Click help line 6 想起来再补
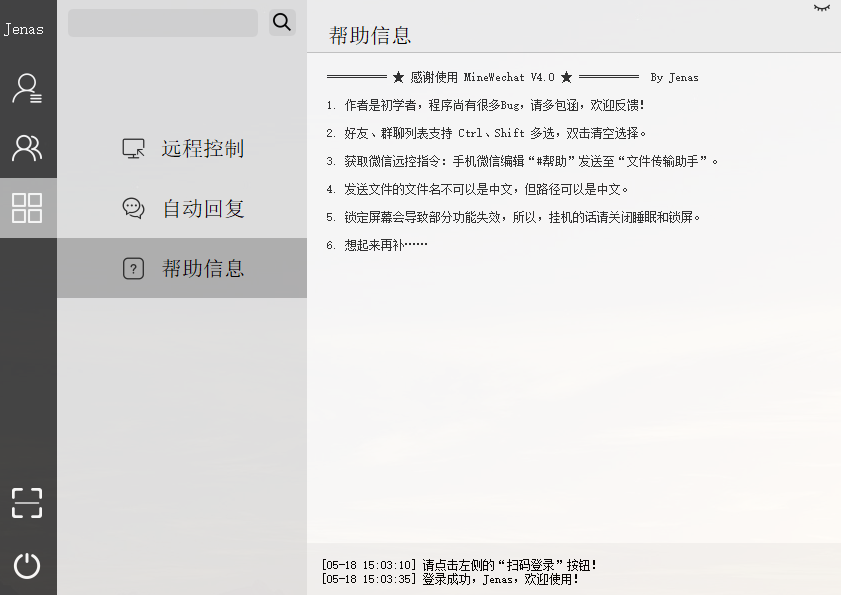This screenshot has height=595, width=841. coord(377,245)
